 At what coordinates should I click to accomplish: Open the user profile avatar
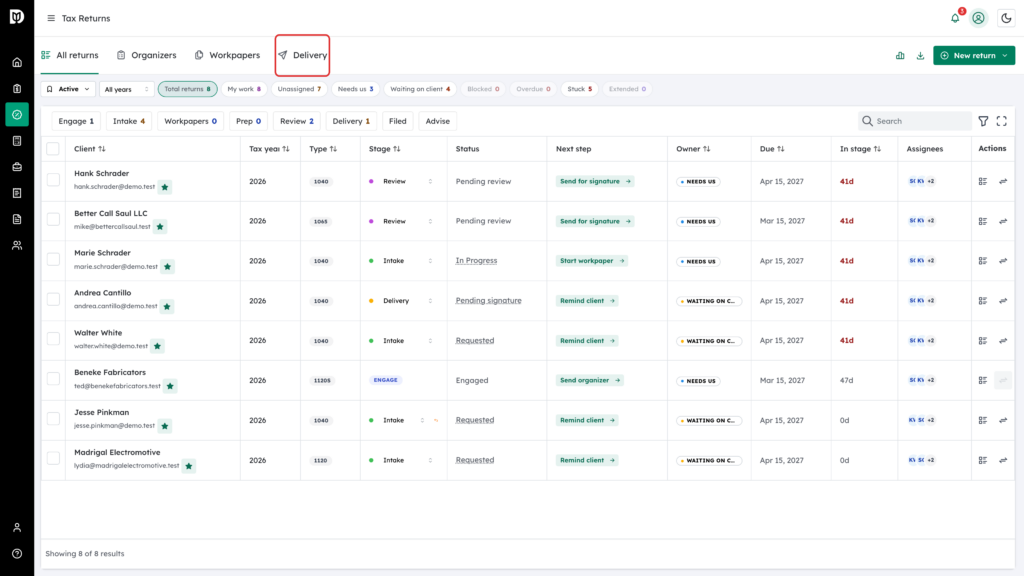[x=978, y=18]
